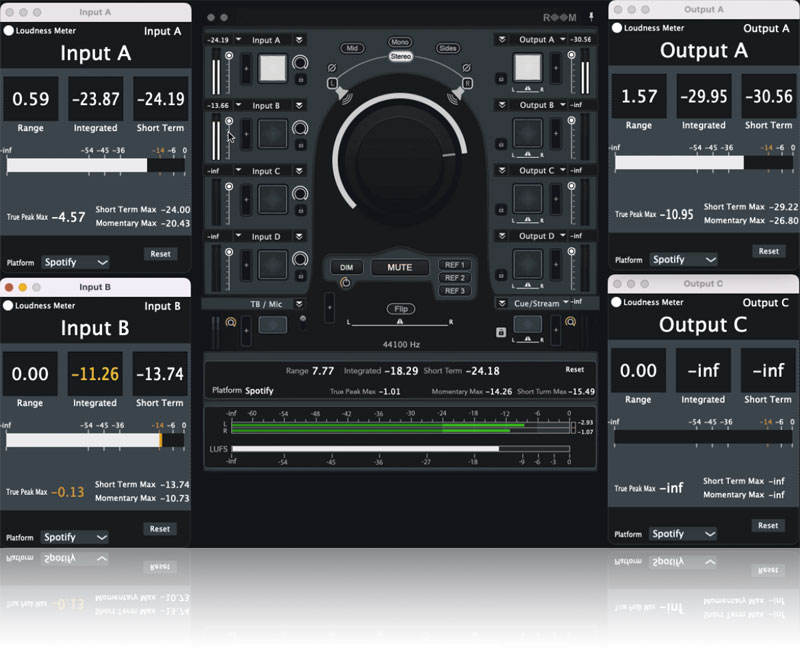Click the pin icon beside the ROOM logo
Screen dimensions: 800x648
591,17
